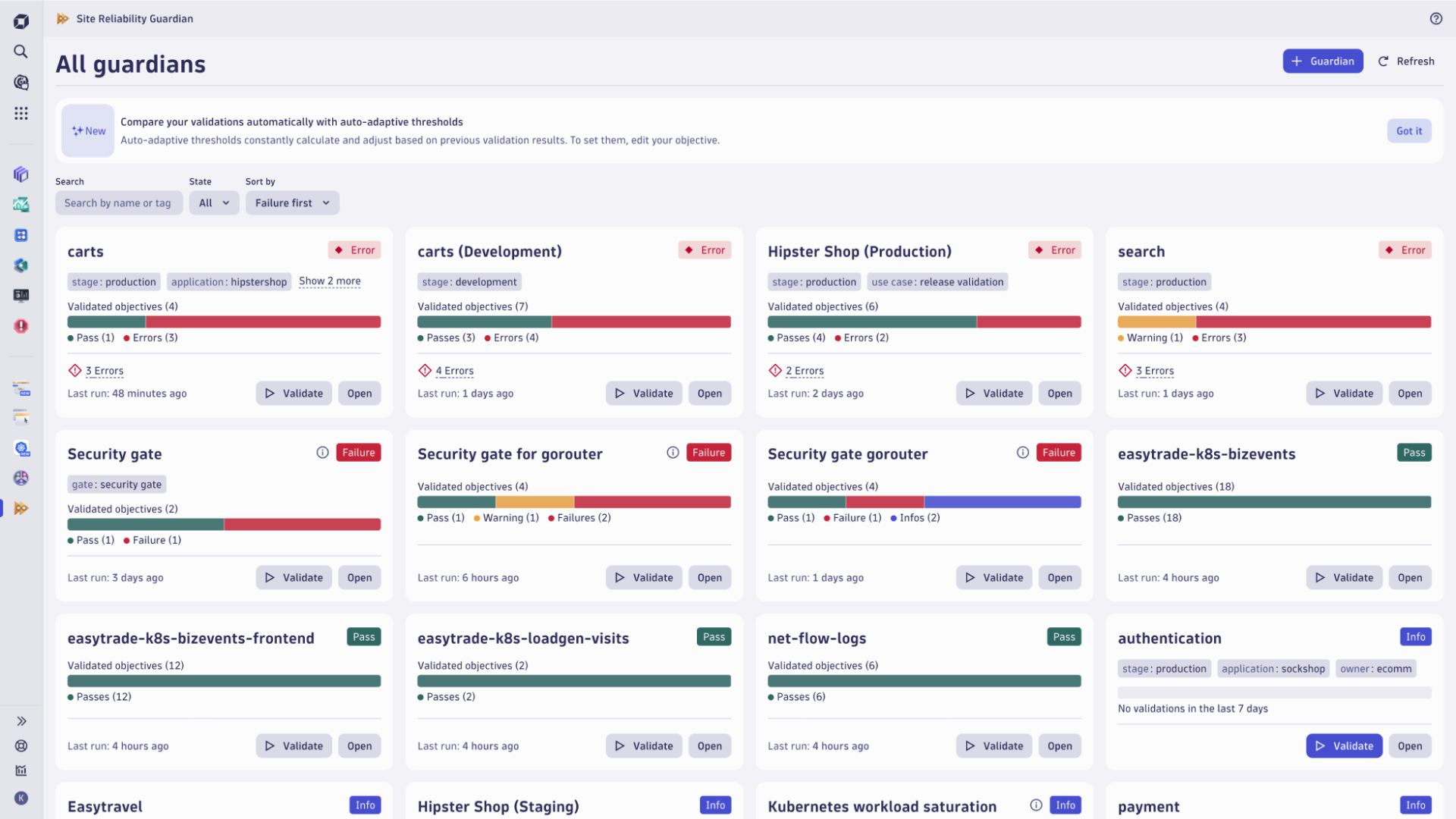Viewport: 1456px width, 819px height.
Task: Click the search magnifier icon in sidebar
Action: (x=22, y=51)
